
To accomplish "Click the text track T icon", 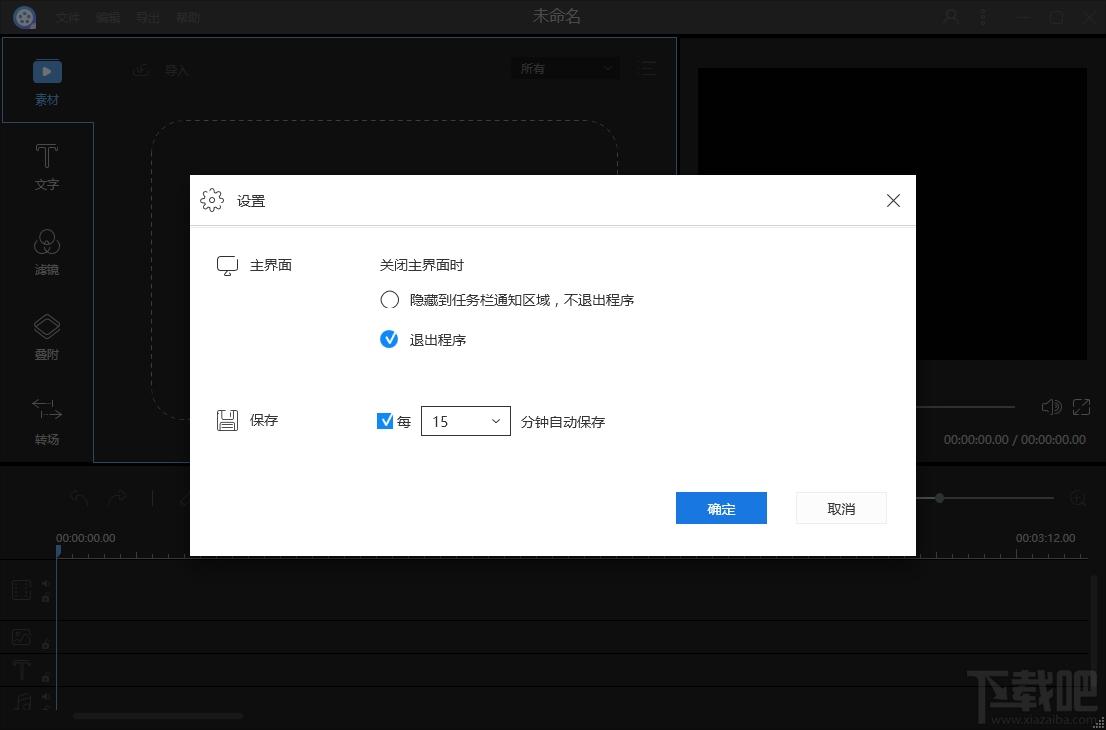I will point(22,670).
